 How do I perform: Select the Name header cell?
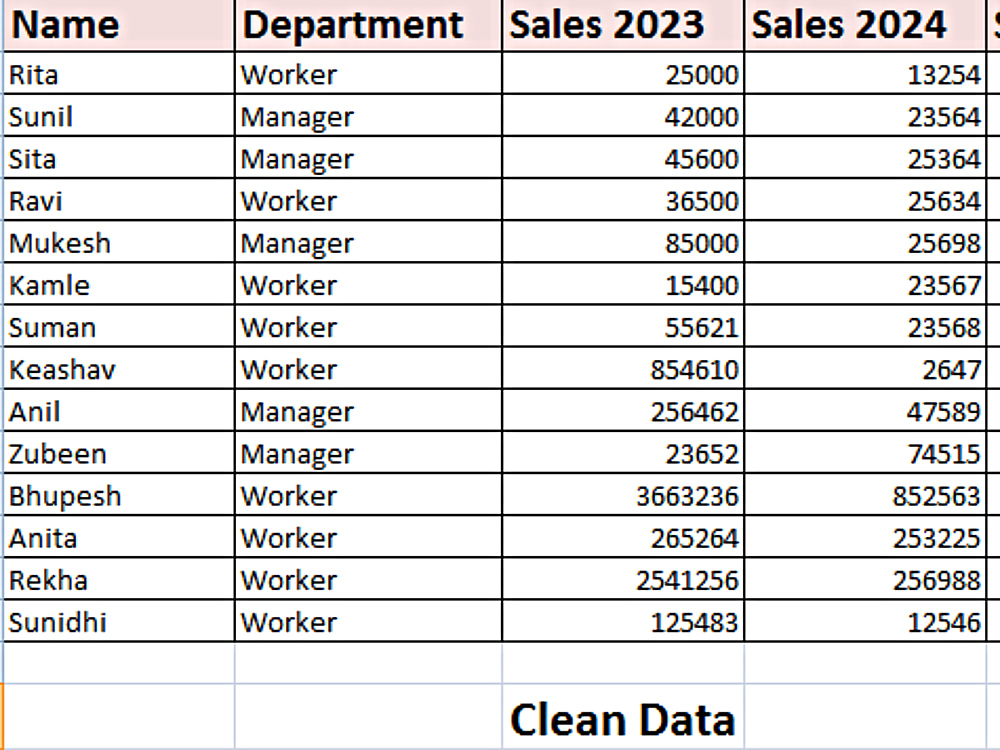[119, 25]
